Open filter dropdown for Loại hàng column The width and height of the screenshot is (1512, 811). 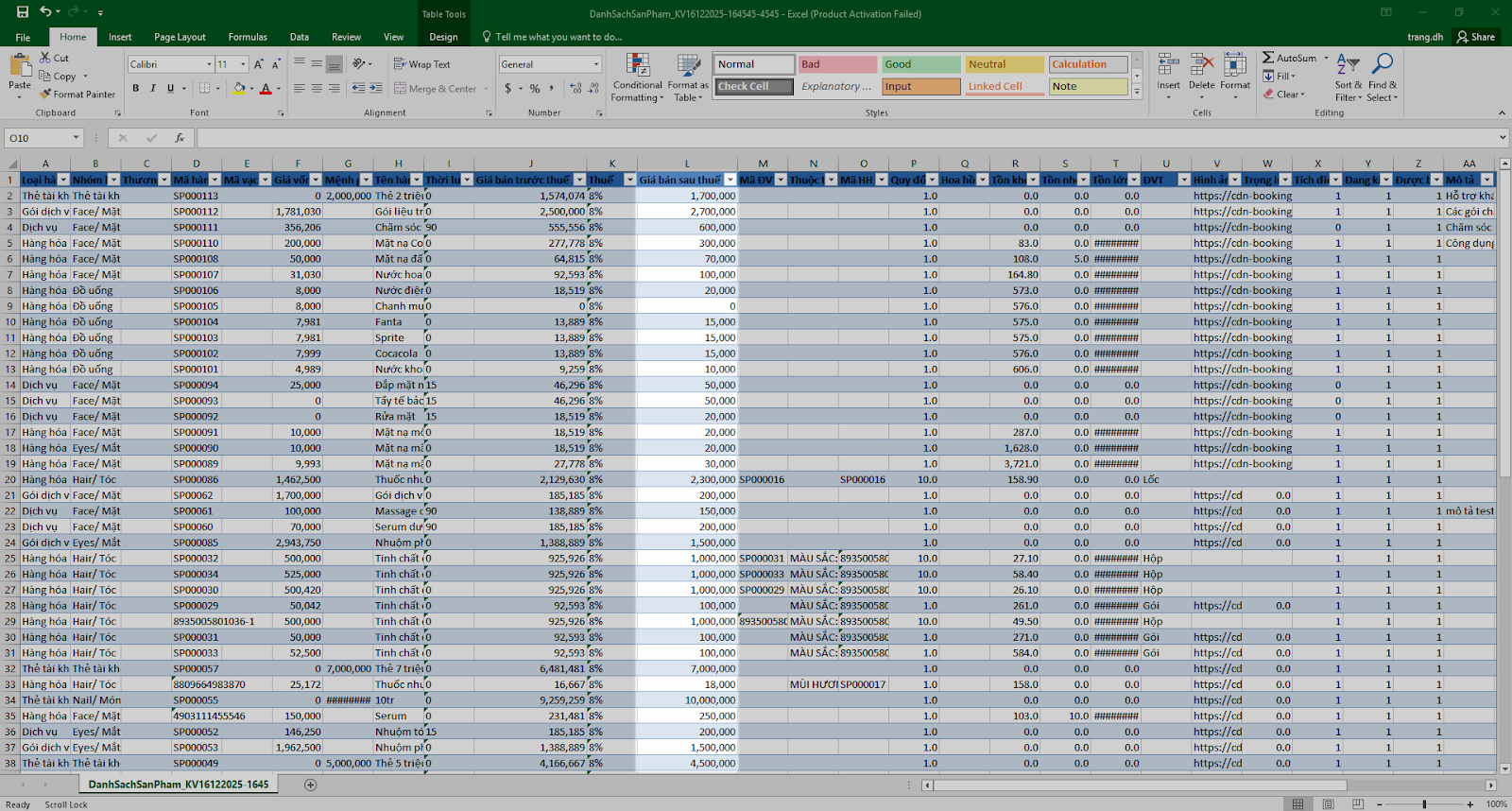(63, 180)
